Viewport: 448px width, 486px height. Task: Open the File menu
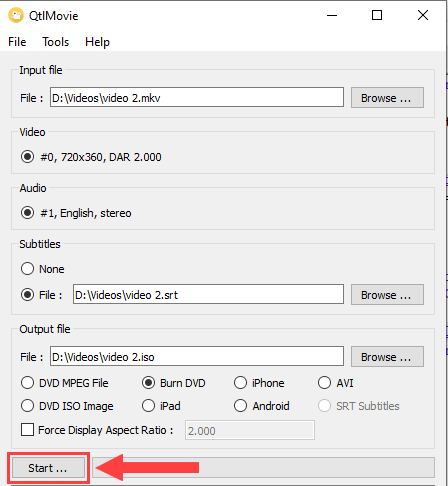(x=17, y=42)
